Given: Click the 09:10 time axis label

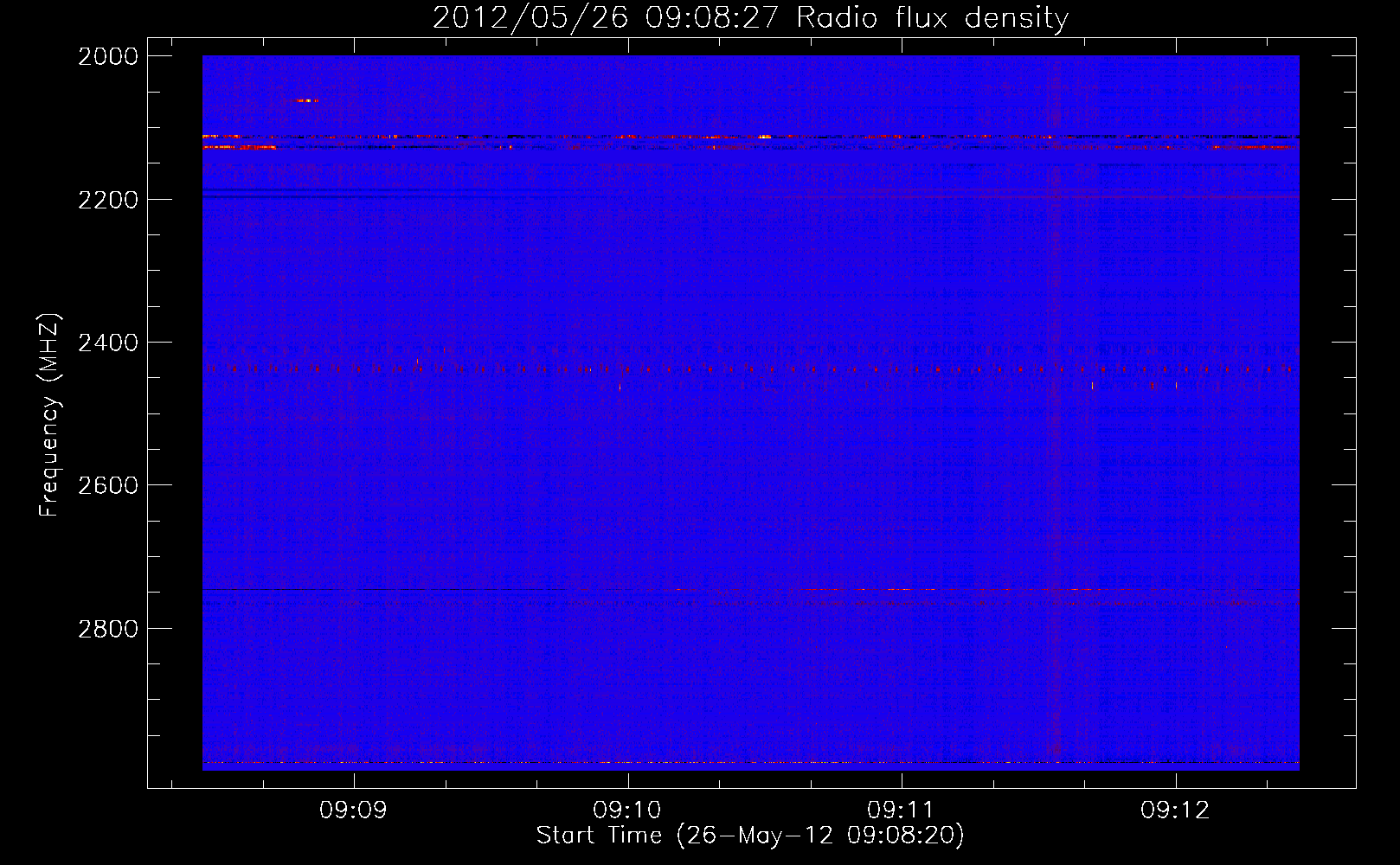Looking at the screenshot, I should [x=627, y=811].
